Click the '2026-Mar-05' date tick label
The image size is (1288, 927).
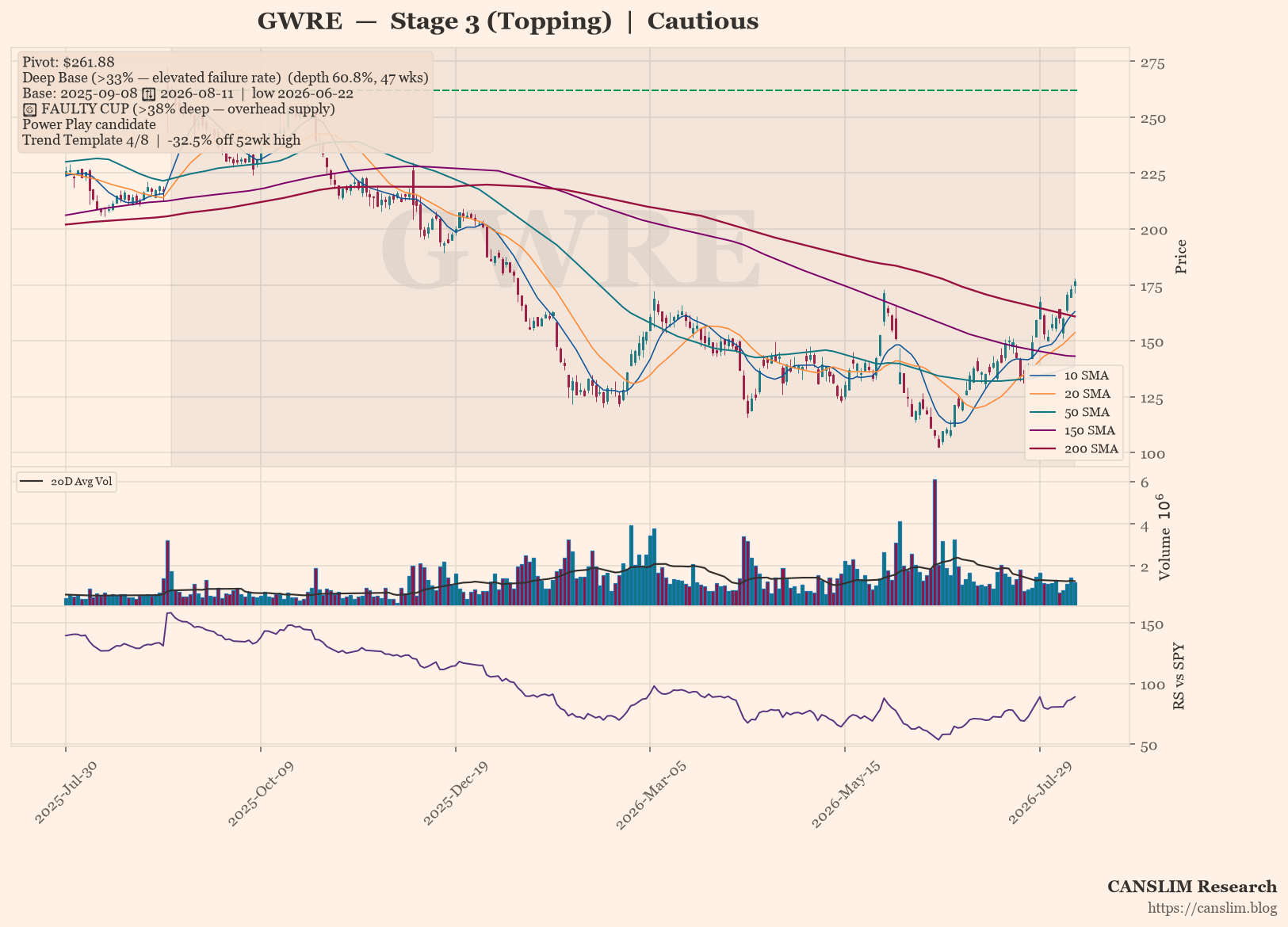click(x=650, y=795)
